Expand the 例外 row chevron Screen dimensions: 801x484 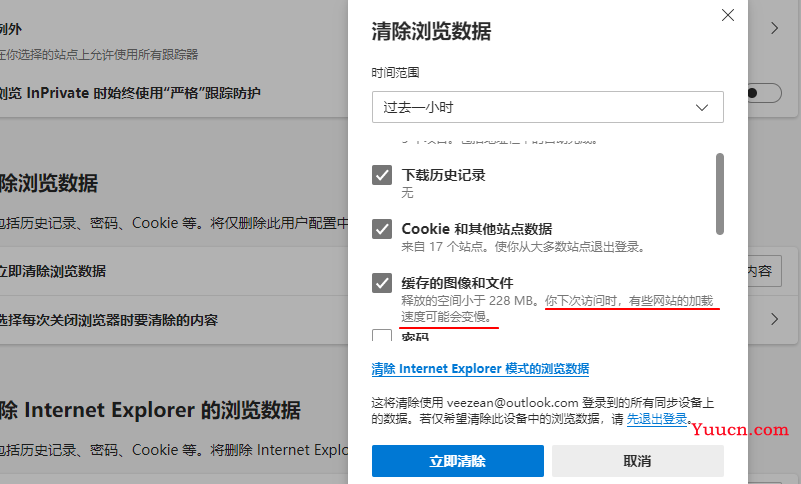coord(774,28)
